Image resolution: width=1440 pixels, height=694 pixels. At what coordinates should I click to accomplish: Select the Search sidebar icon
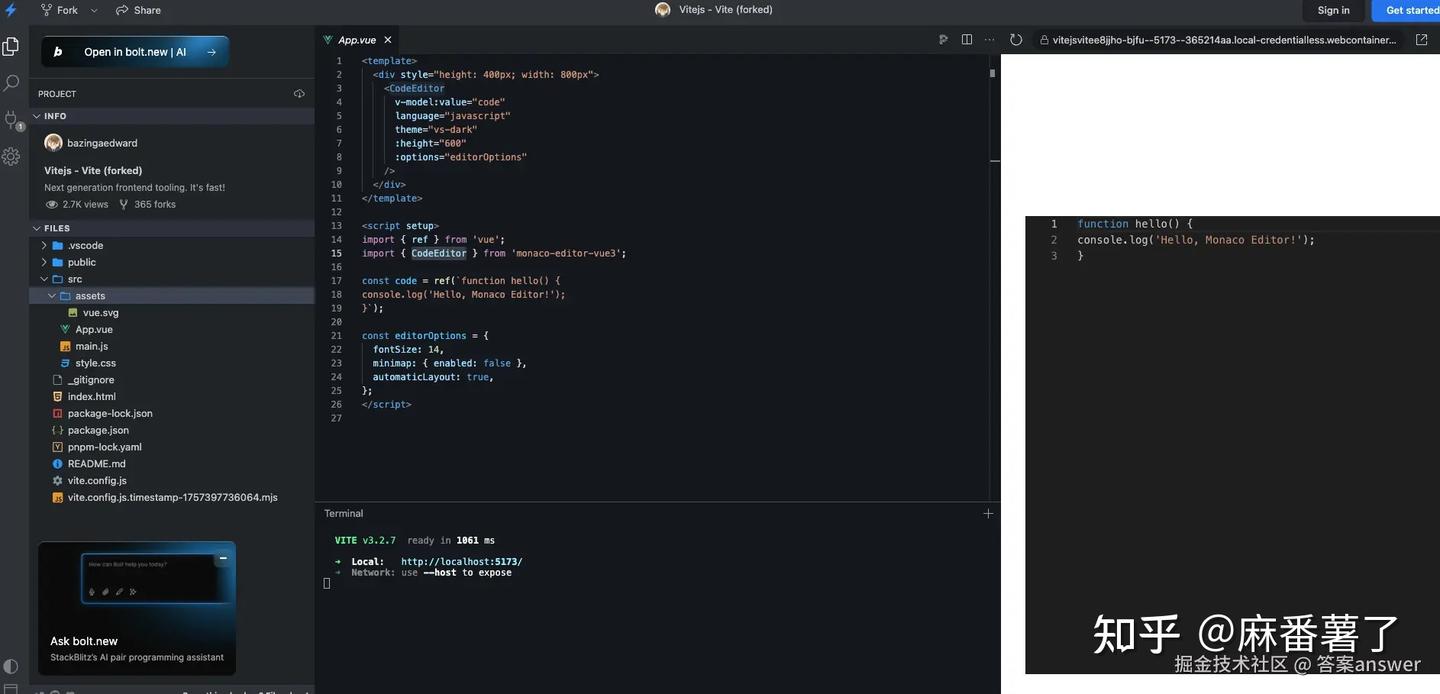click(x=11, y=82)
